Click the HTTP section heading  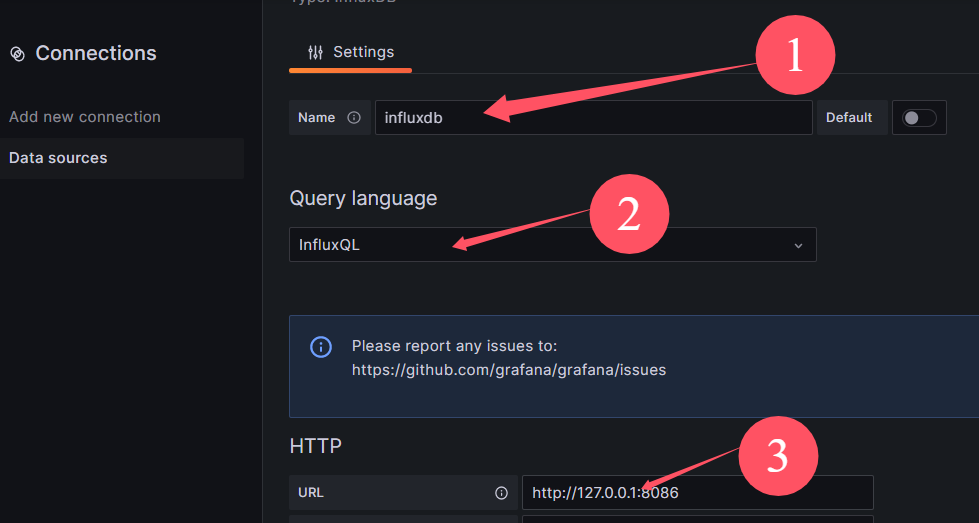point(315,446)
